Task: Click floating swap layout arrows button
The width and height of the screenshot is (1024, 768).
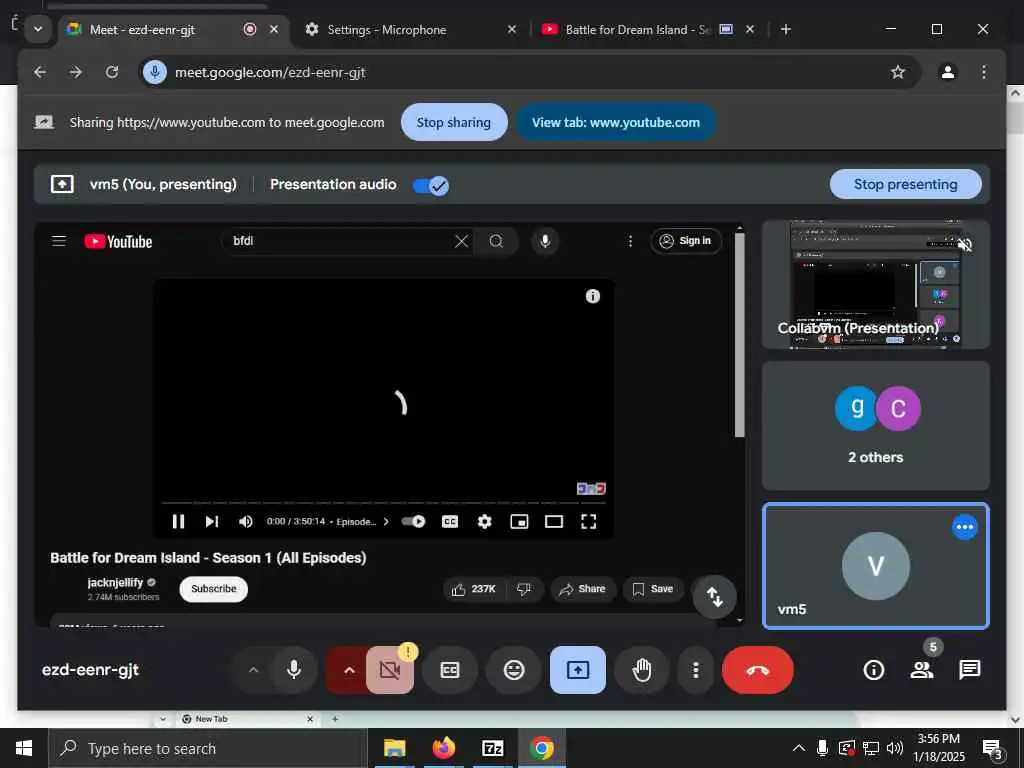Action: [x=715, y=596]
